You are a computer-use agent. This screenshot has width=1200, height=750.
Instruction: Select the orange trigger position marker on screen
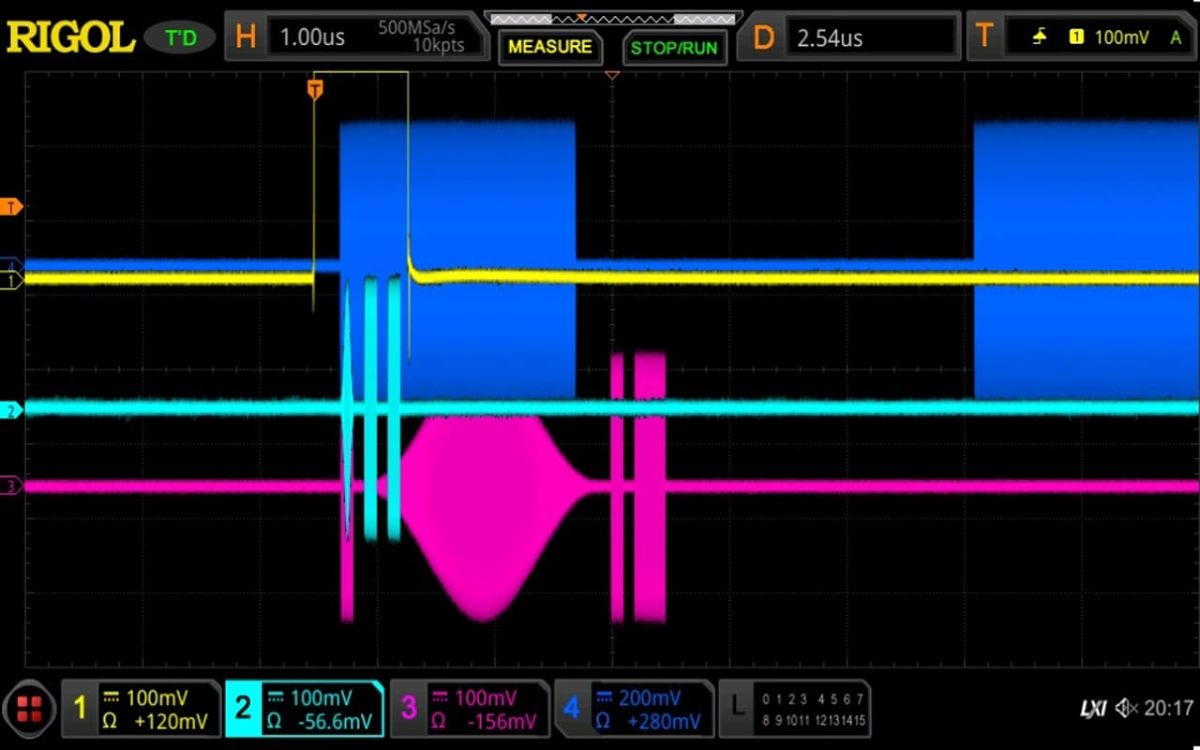click(x=316, y=88)
